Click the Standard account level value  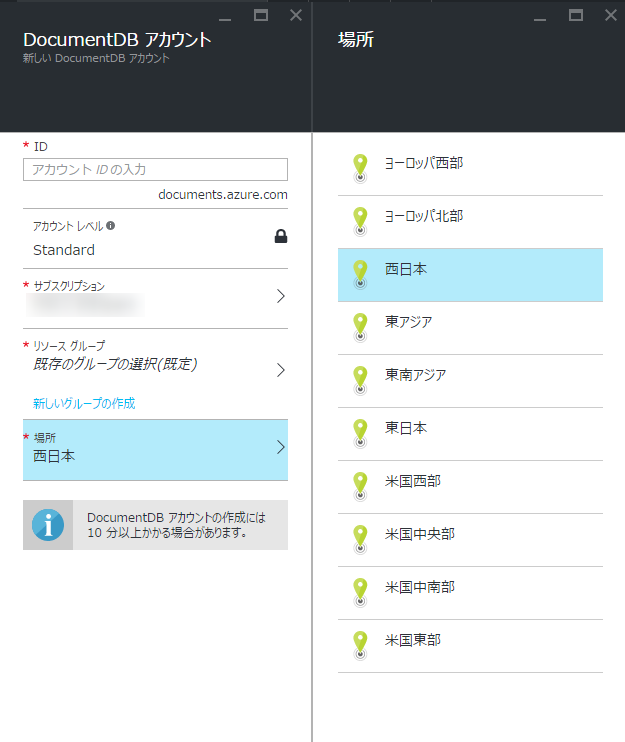click(64, 250)
